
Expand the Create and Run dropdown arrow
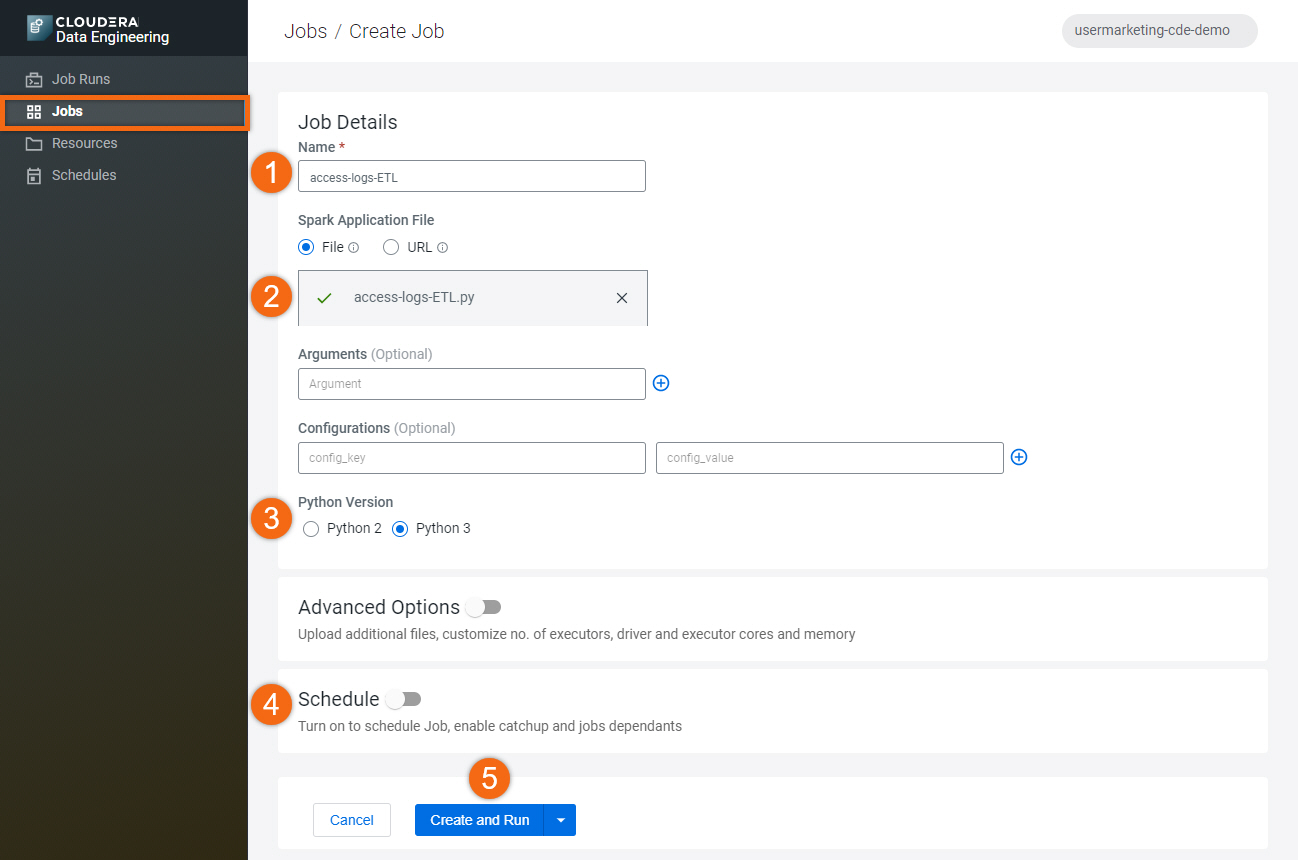coord(560,820)
